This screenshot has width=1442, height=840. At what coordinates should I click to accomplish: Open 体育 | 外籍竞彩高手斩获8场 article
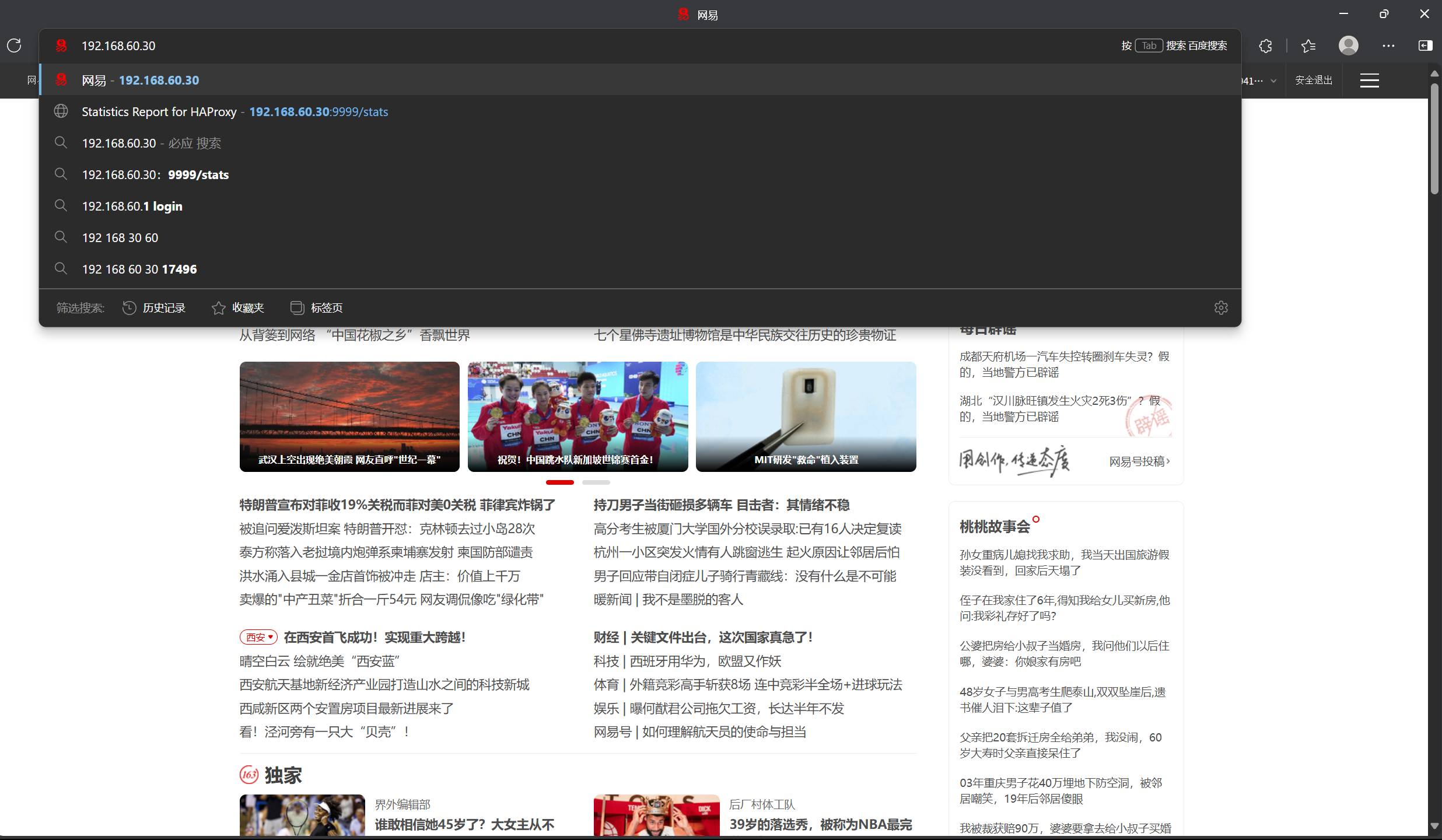[x=748, y=684]
